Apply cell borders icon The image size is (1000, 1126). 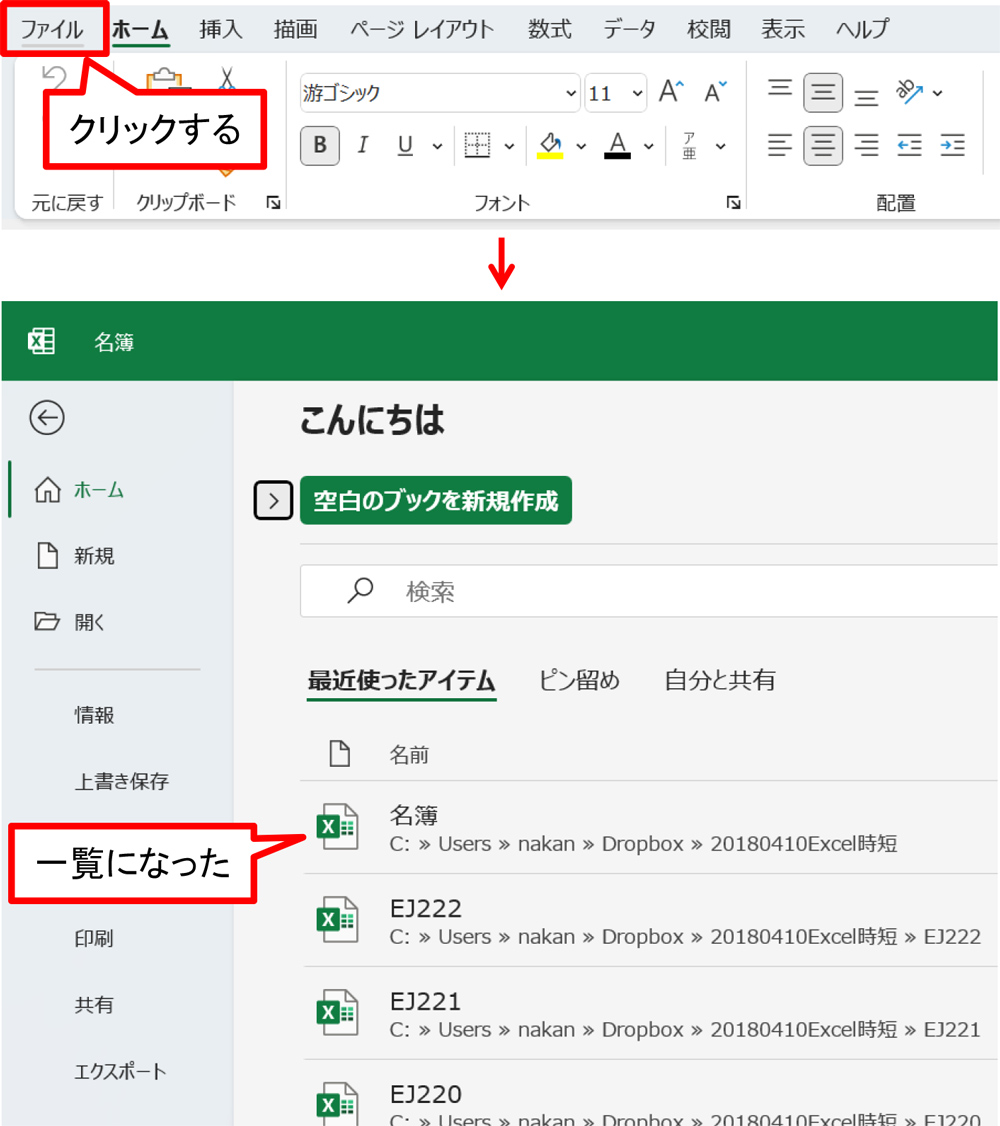(477, 146)
